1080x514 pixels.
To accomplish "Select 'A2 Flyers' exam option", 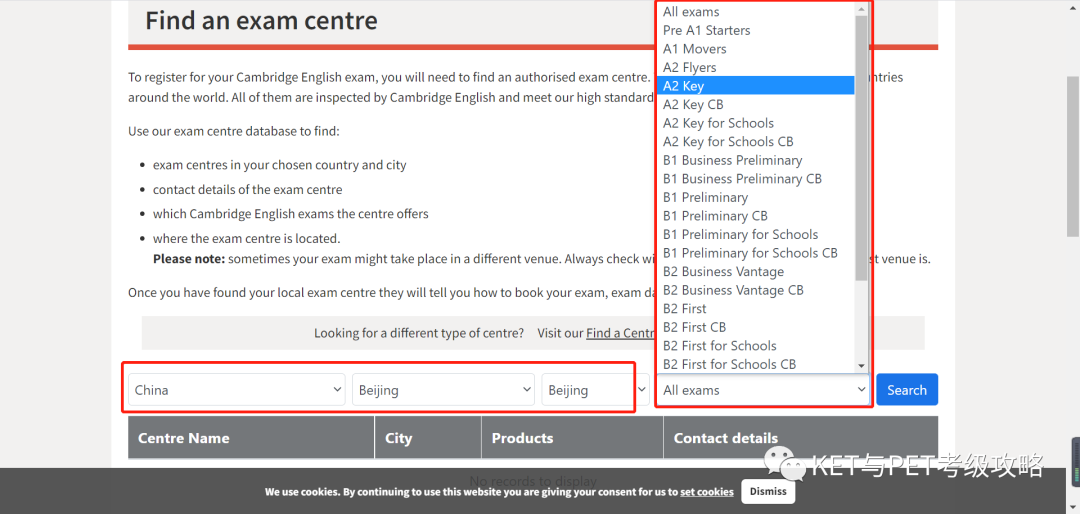I will [x=756, y=68].
